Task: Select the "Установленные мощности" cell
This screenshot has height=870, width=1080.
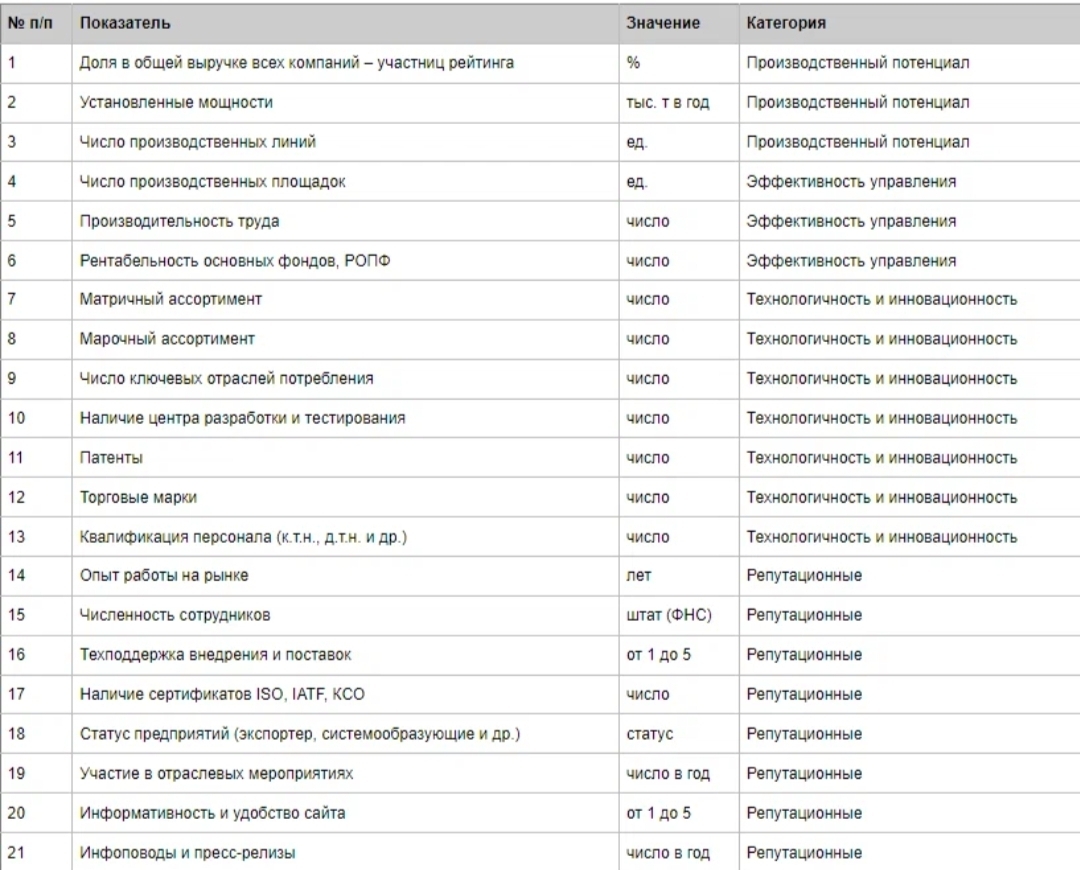Action: pyautogui.click(x=176, y=102)
